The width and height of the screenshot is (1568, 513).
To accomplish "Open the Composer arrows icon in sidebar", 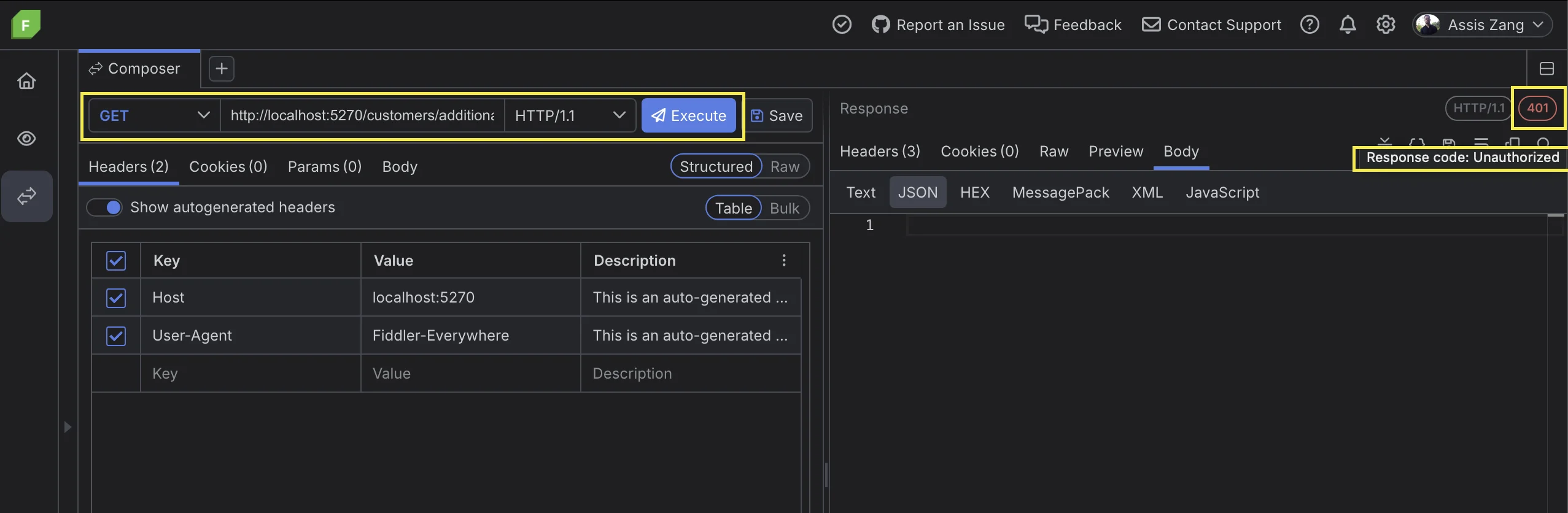I will (26, 196).
